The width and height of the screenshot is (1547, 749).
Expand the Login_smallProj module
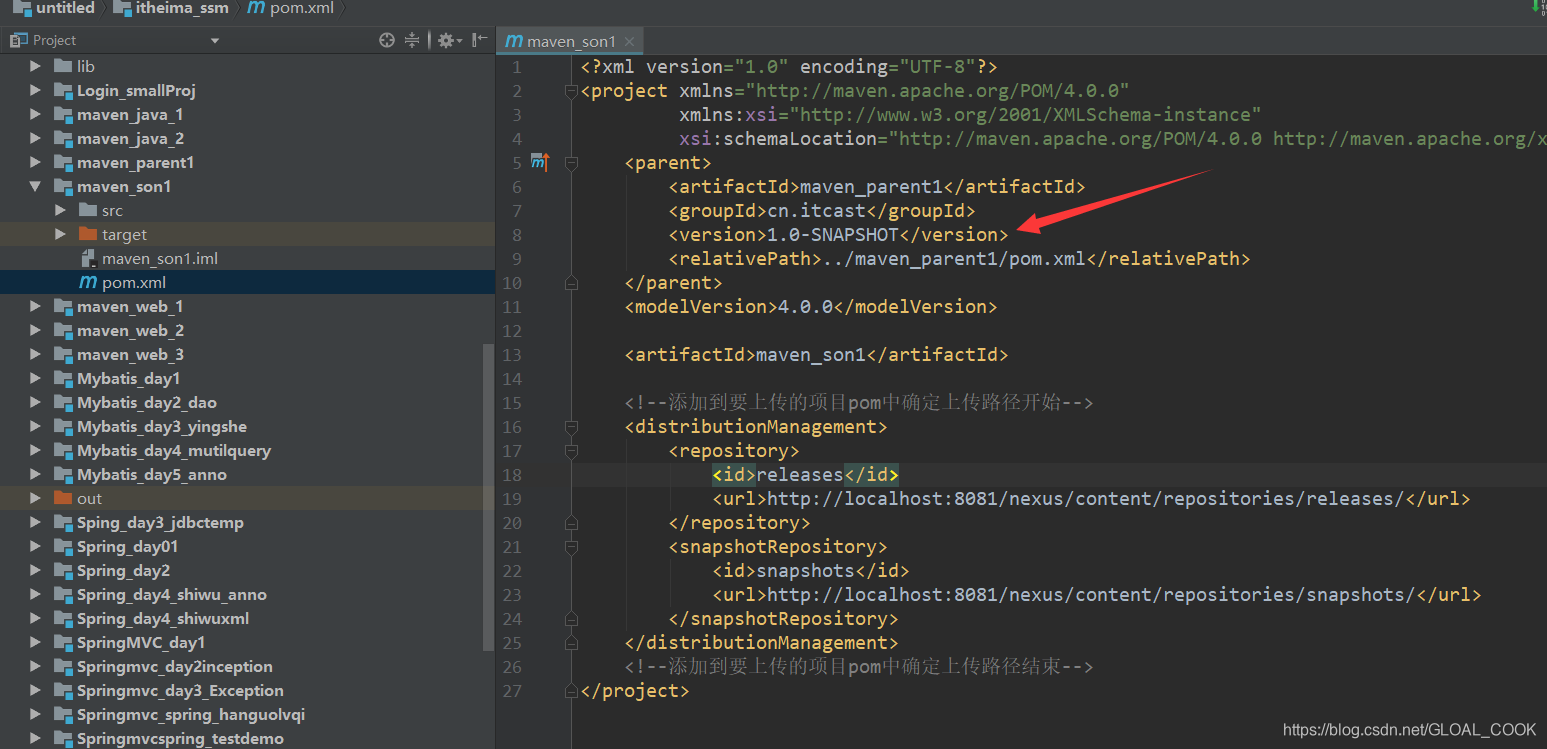click(x=36, y=90)
